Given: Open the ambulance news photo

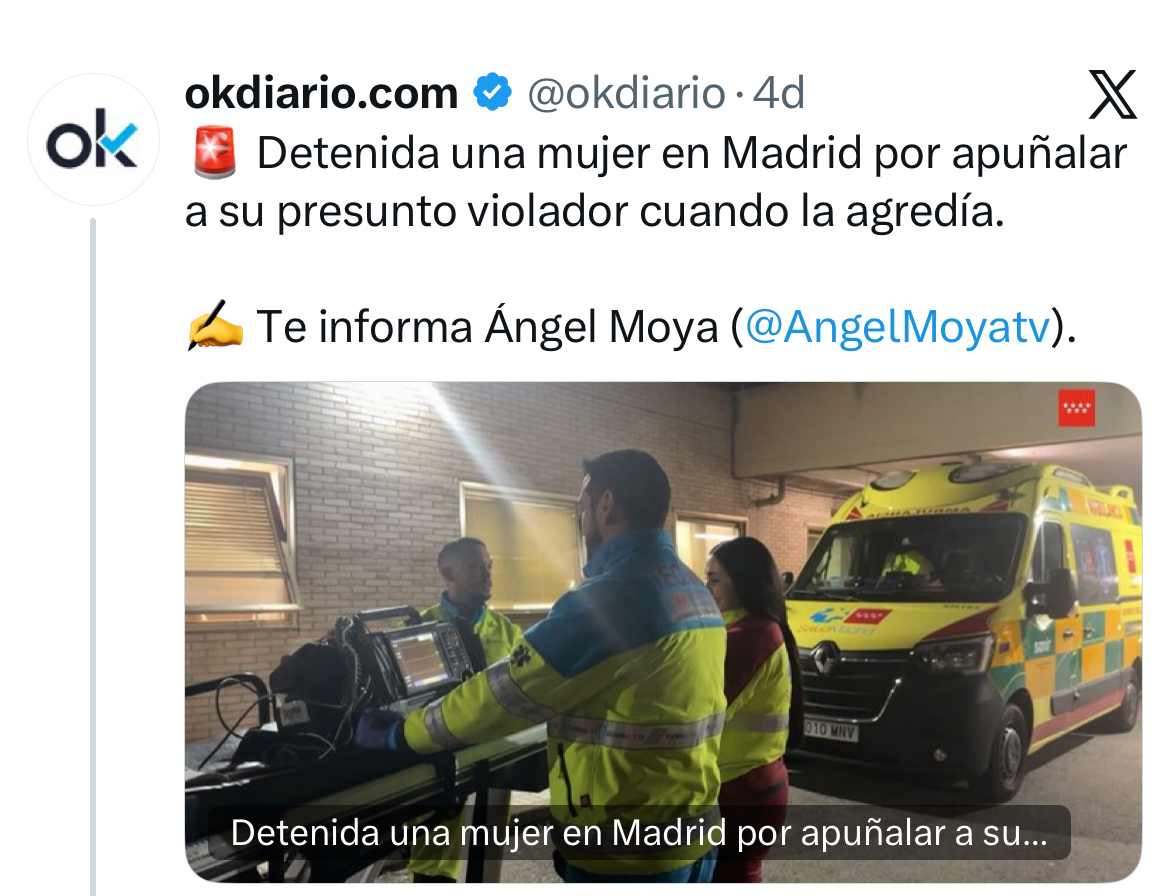Looking at the screenshot, I should [x=663, y=632].
